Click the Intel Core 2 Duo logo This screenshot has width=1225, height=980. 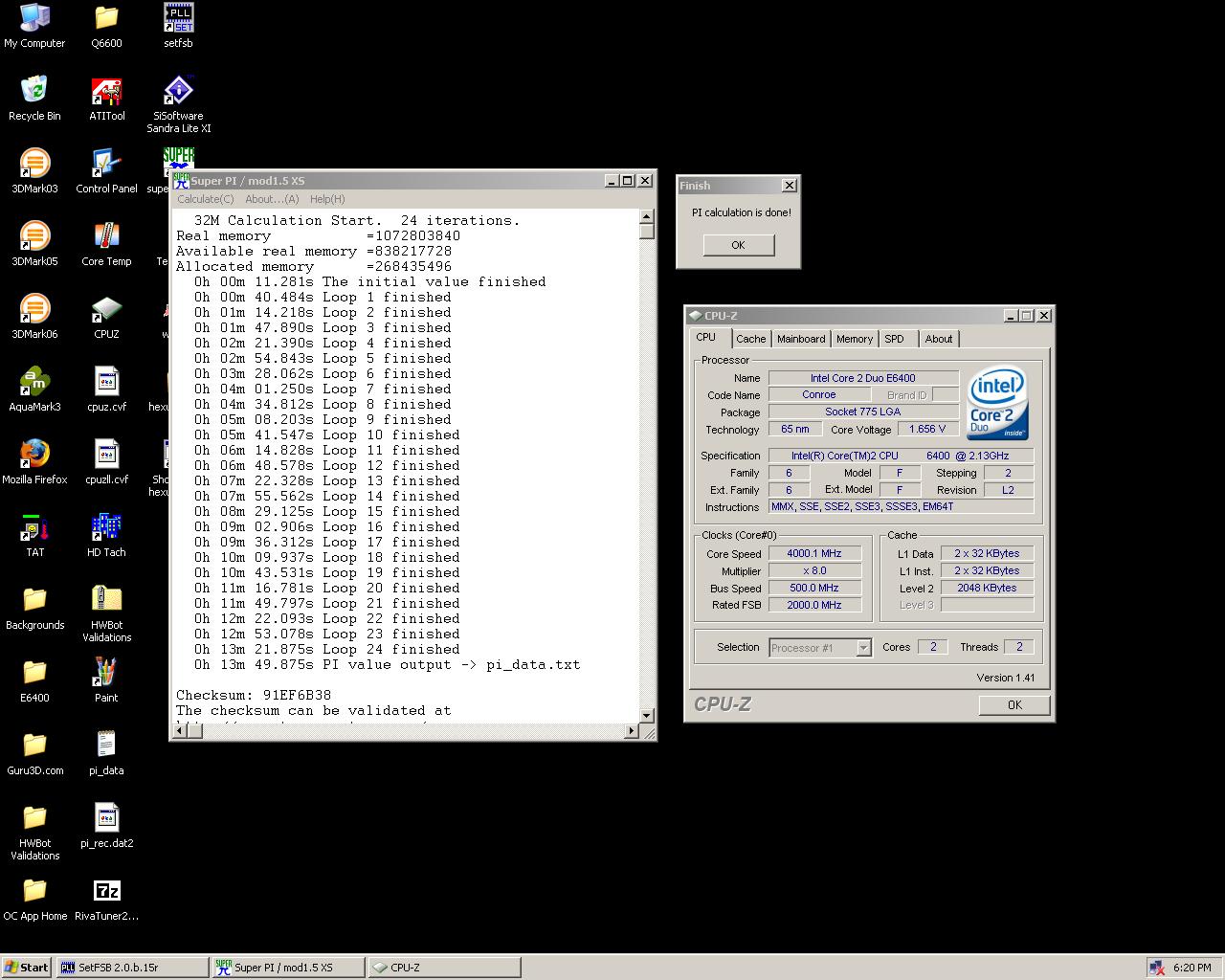(997, 402)
